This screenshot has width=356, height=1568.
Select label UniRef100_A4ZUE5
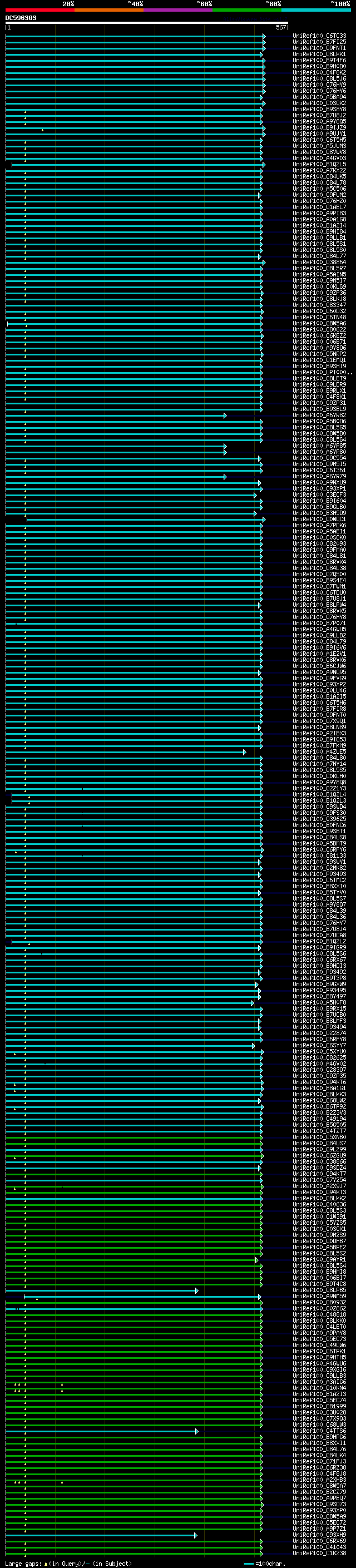click(319, 753)
